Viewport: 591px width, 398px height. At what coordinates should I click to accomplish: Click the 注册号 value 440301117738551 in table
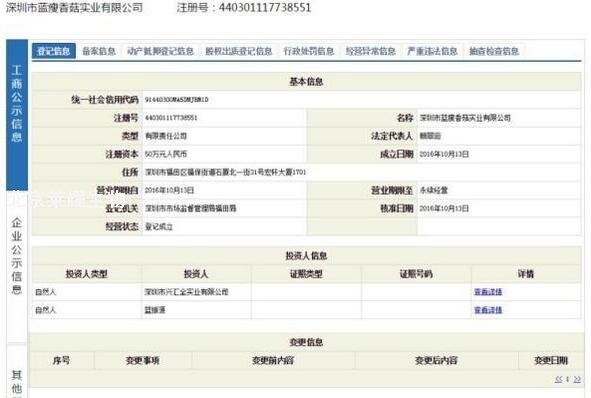(171, 118)
